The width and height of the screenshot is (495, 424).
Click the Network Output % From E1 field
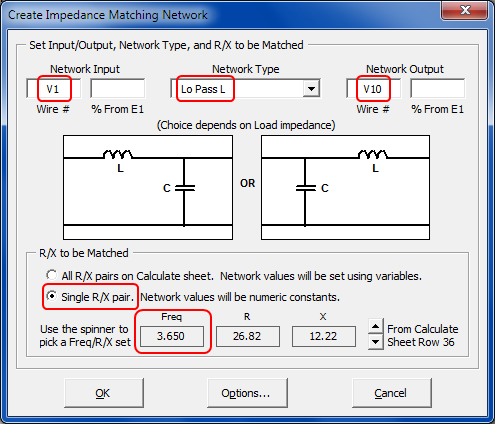437,89
